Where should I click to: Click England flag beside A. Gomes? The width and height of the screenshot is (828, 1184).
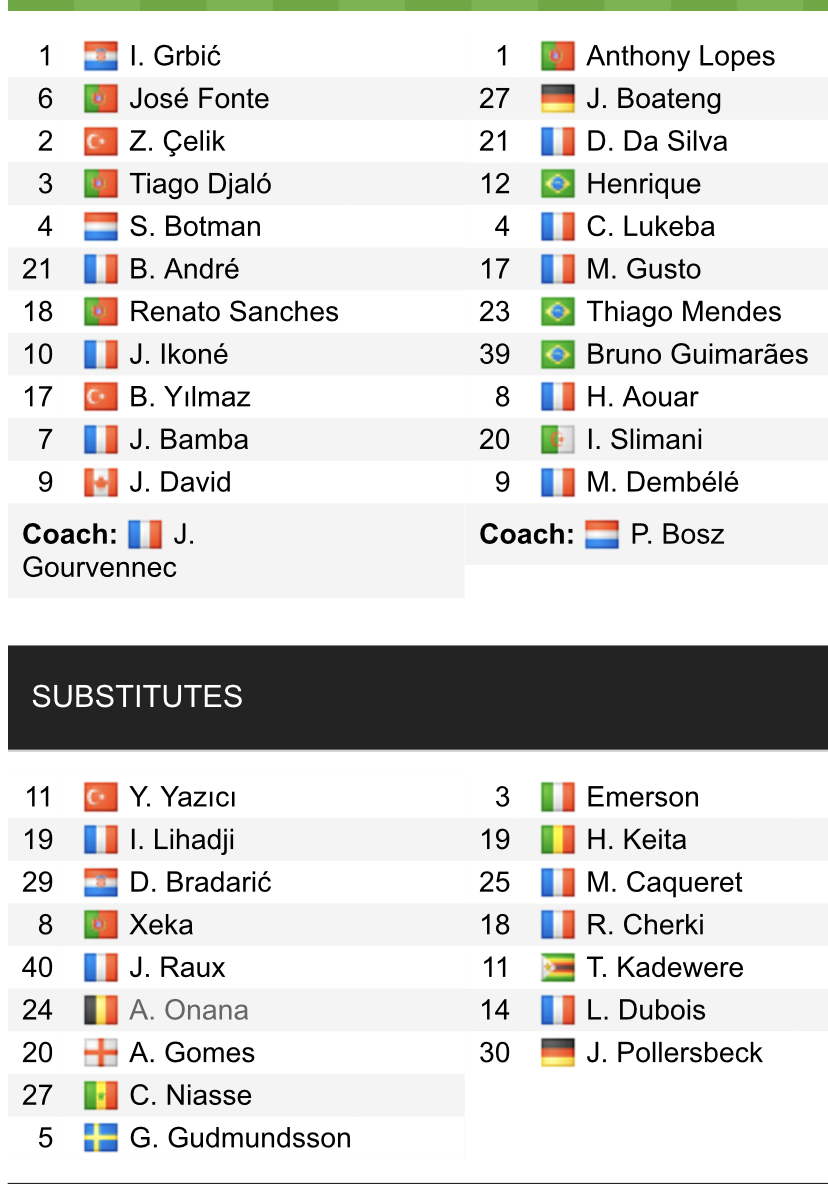[x=101, y=1052]
